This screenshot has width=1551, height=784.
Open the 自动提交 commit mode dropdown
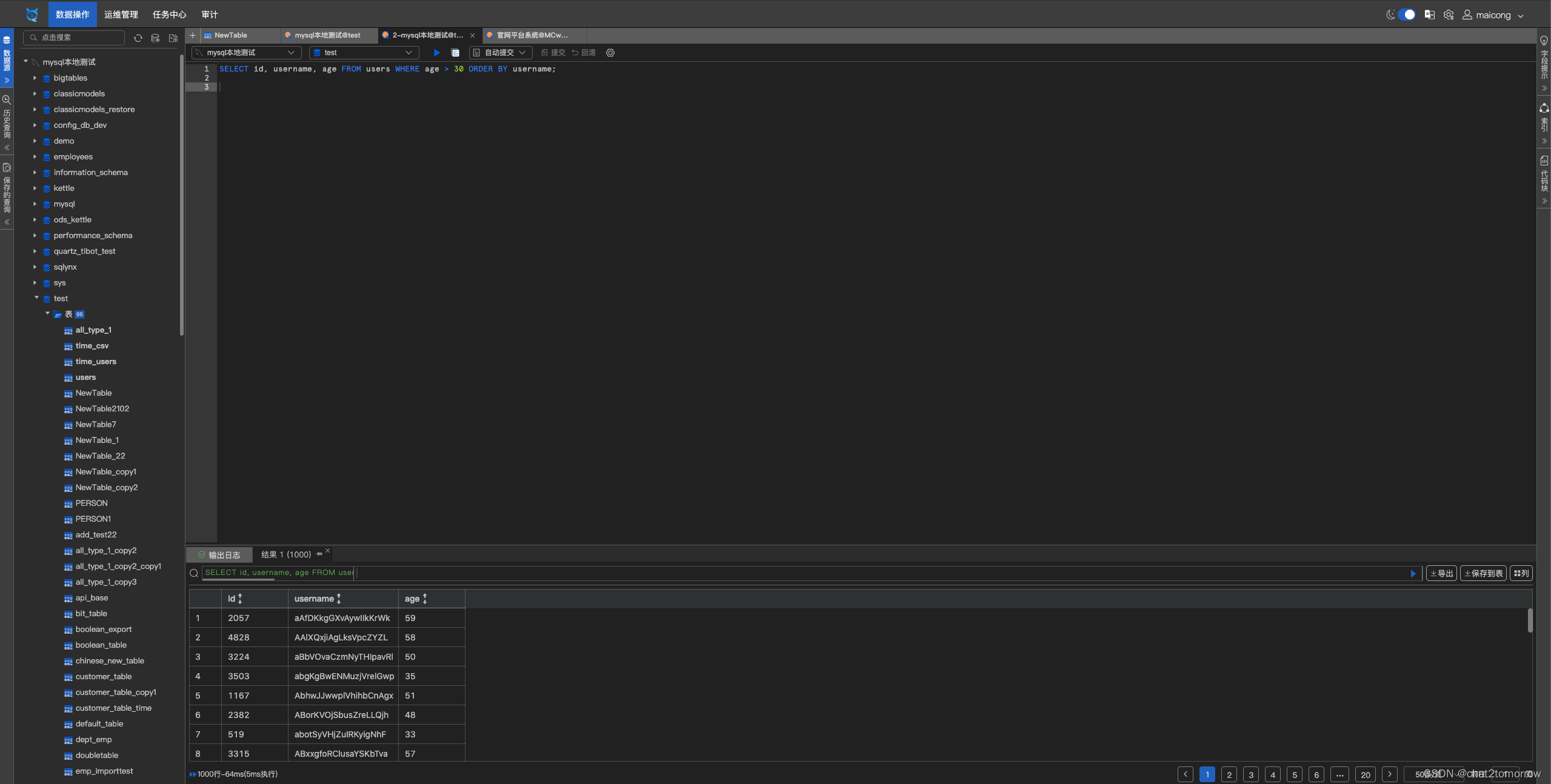coord(501,53)
